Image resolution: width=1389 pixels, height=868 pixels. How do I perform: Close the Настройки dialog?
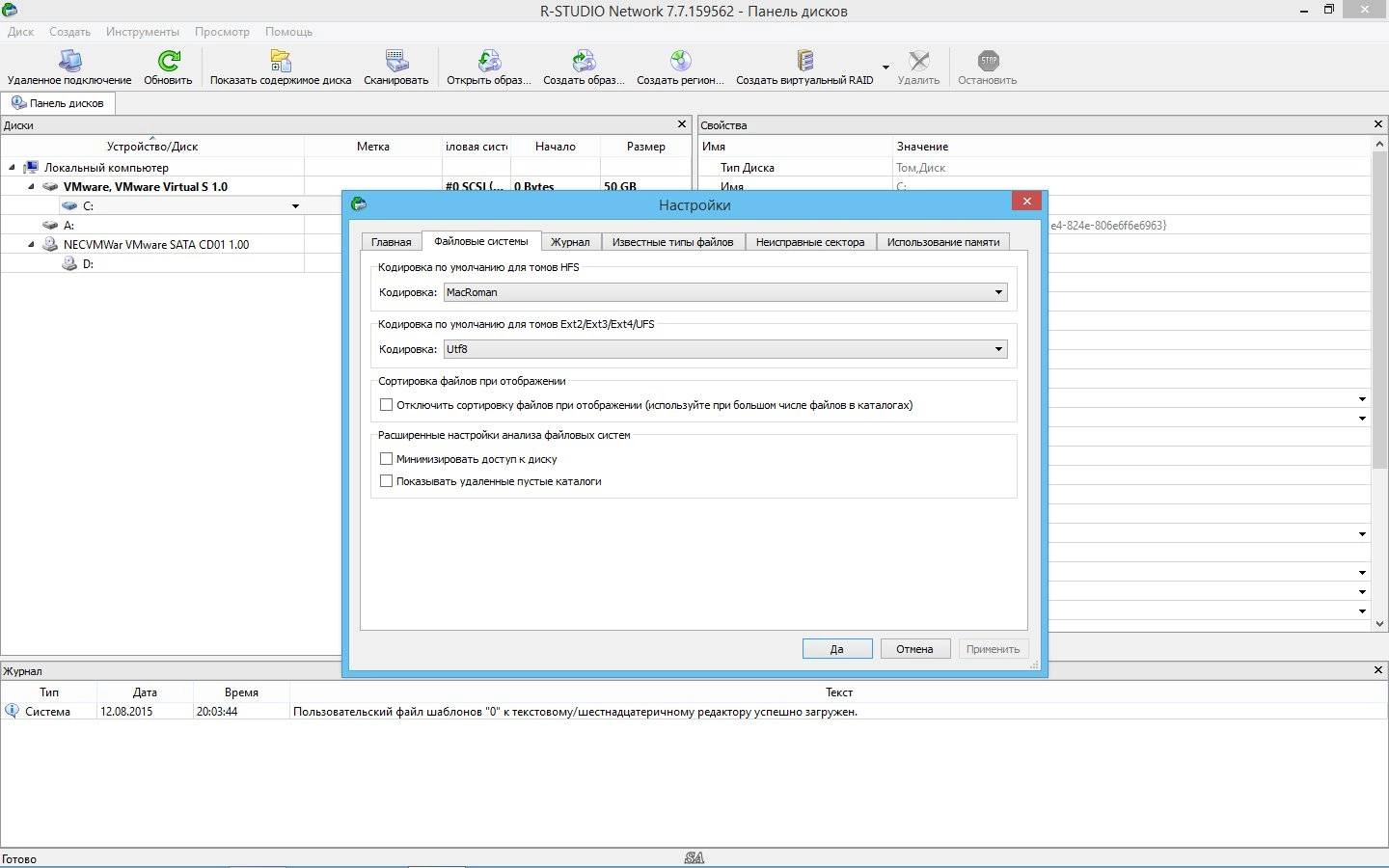1026,201
